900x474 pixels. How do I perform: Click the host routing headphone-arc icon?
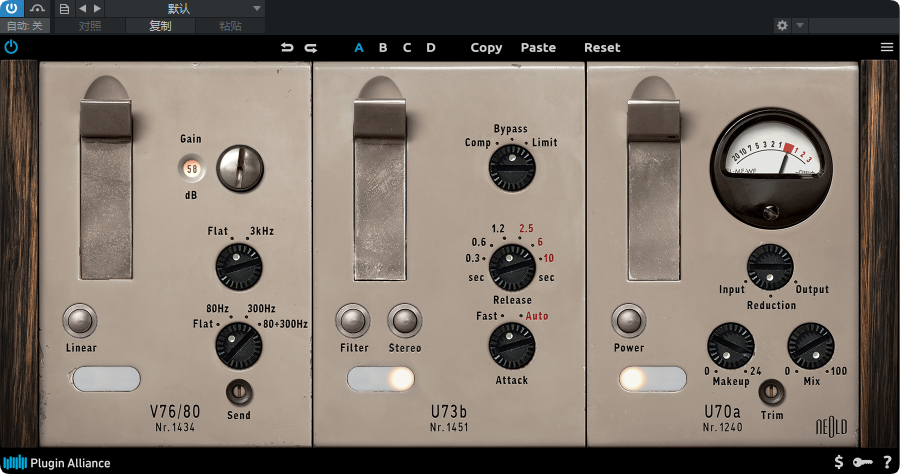pos(37,8)
